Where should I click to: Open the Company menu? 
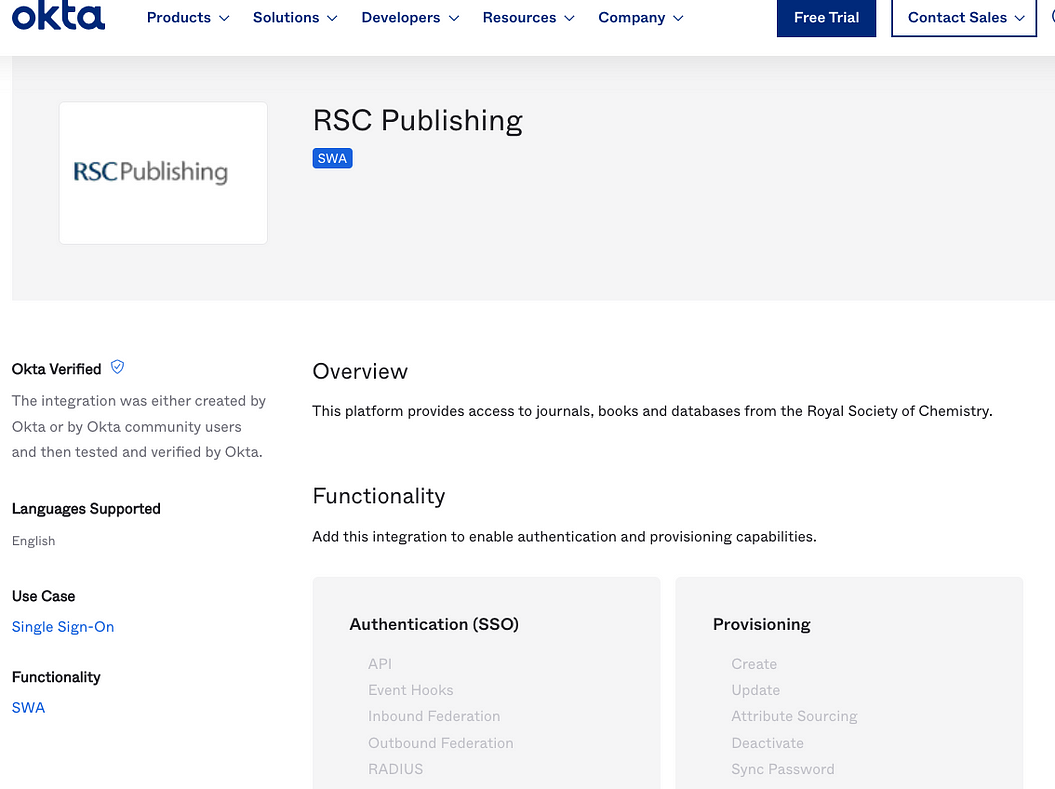(641, 17)
